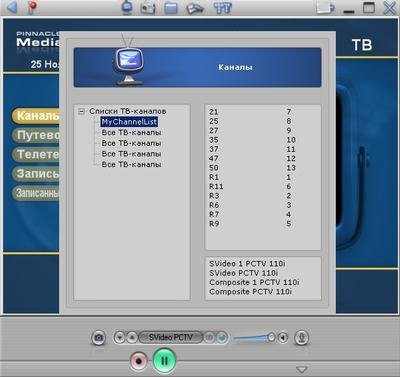This screenshot has height=377, width=400.
Task: Select channel R3 in the list
Action: point(263,196)
